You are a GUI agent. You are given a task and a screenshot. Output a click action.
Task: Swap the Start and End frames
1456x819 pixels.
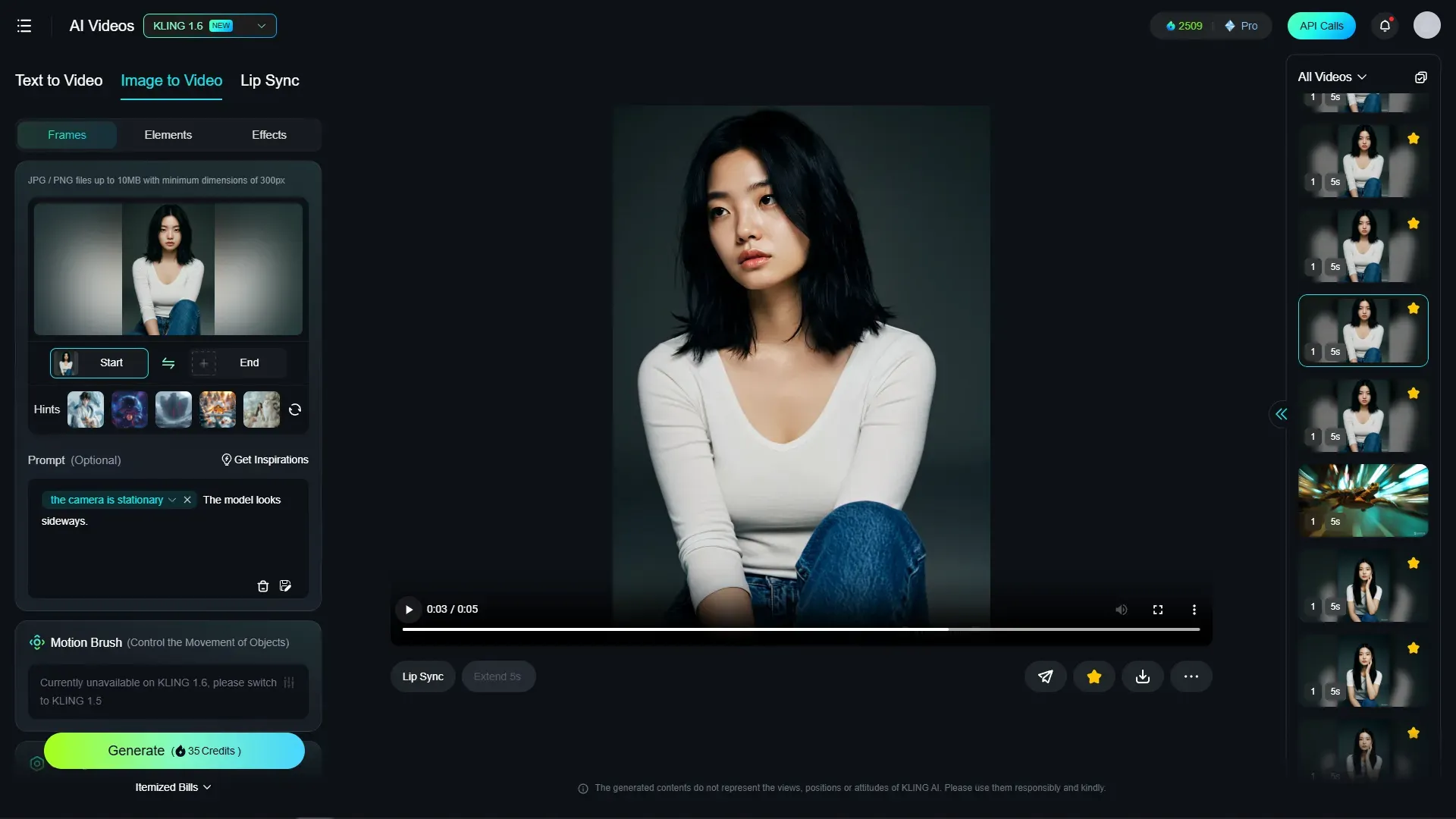pyautogui.click(x=168, y=363)
